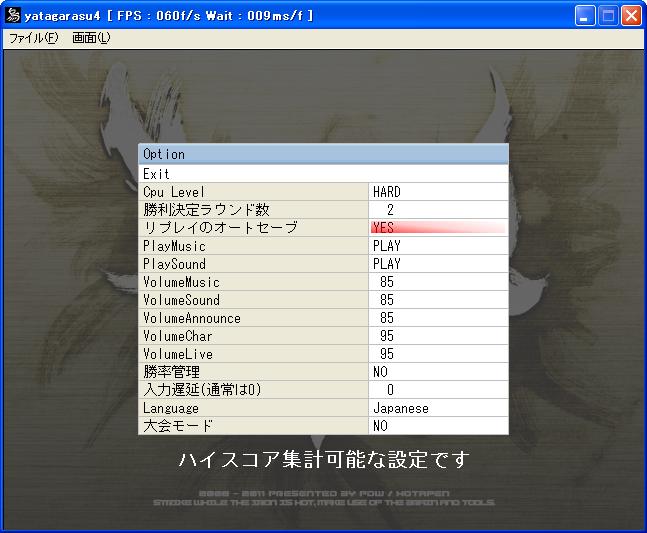The width and height of the screenshot is (647, 533).
Task: Toggle the highlighted YES auto-save value
Action: point(438,228)
